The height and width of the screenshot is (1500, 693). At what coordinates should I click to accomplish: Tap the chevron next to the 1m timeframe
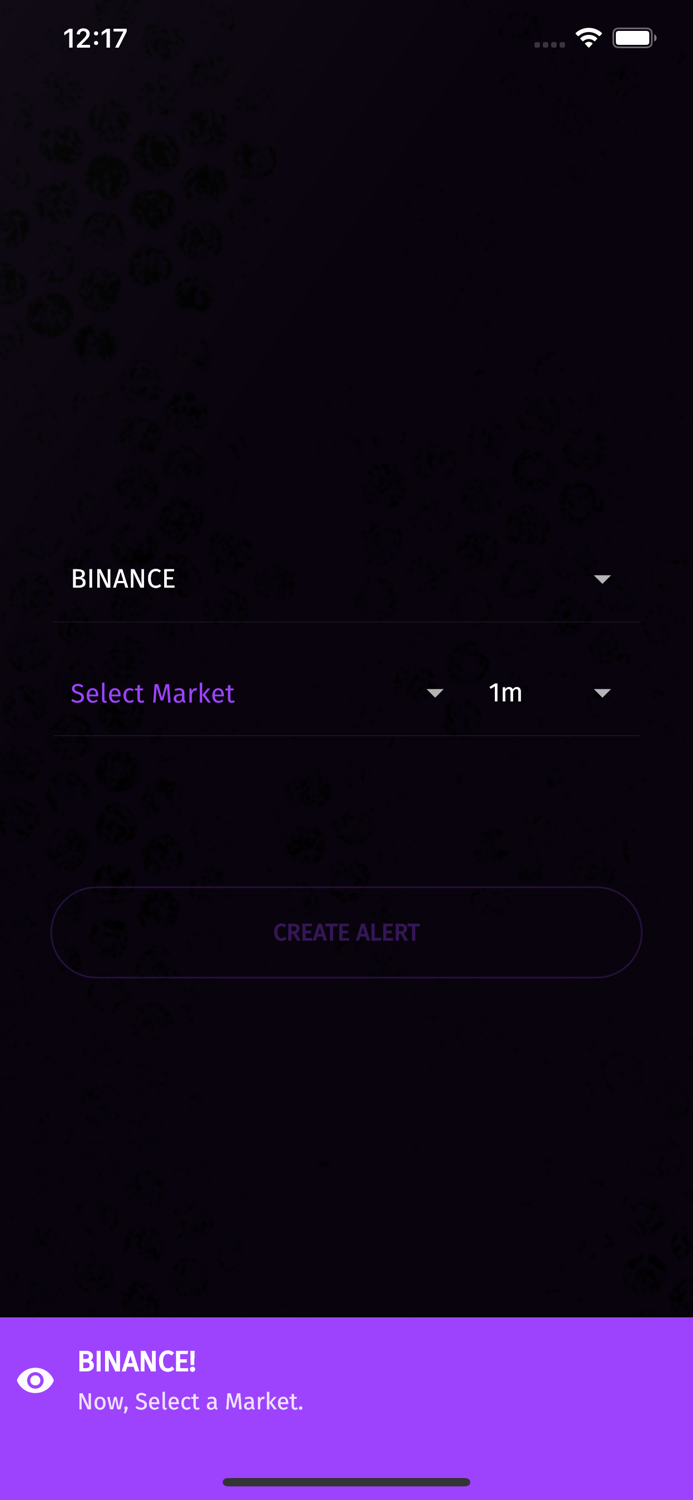601,693
